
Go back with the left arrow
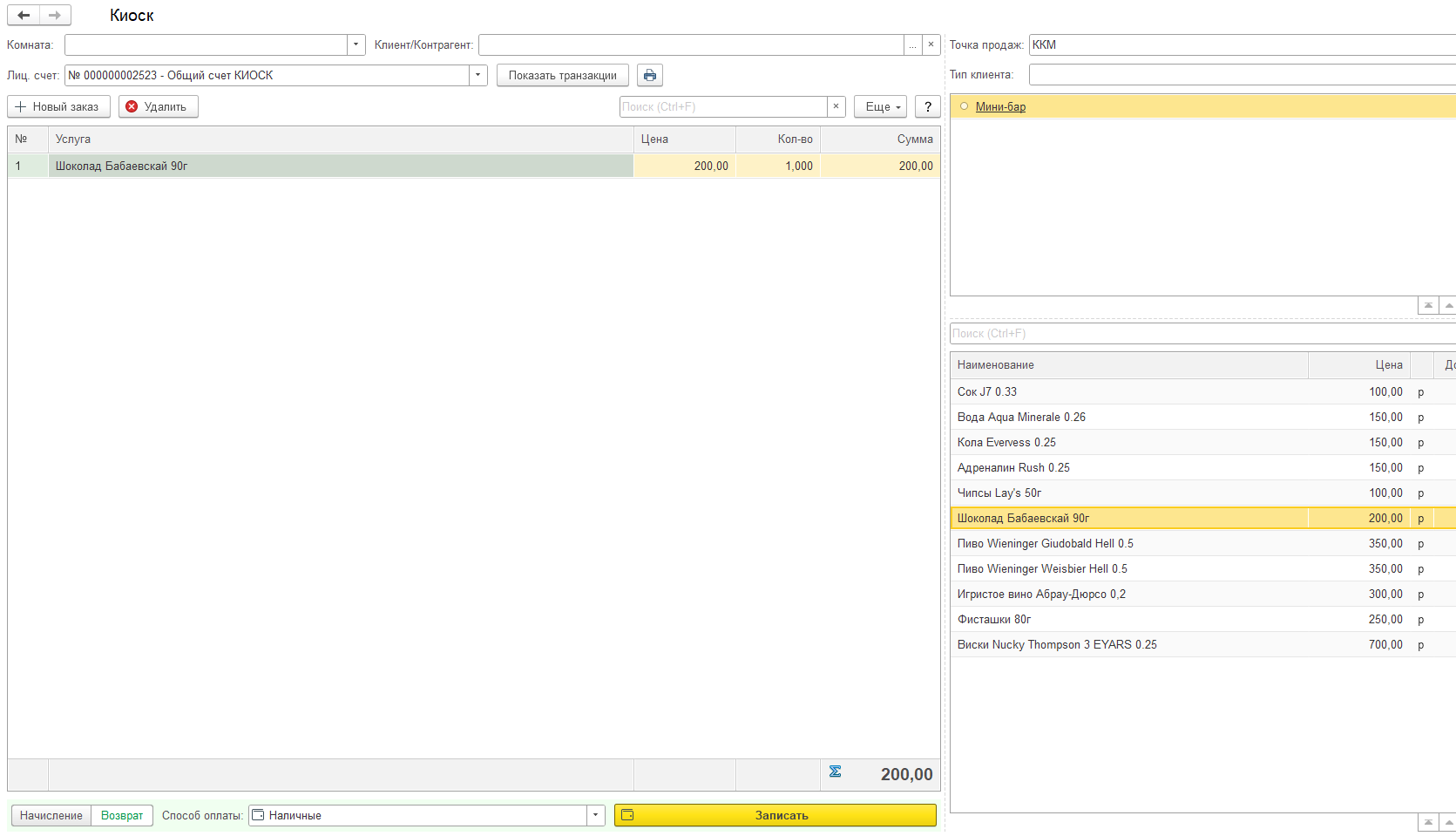24,15
